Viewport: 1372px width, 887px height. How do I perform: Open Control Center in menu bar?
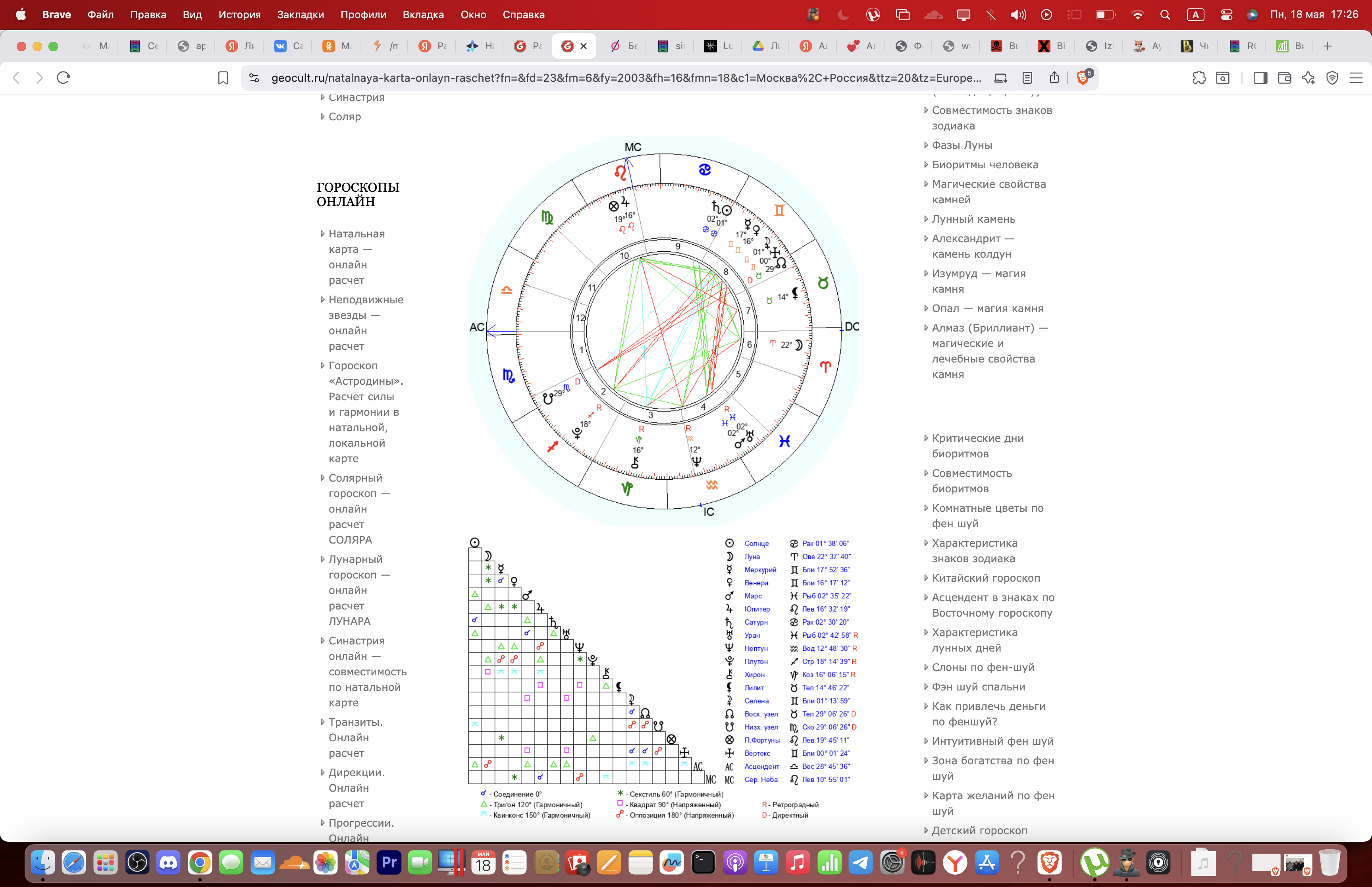pos(1226,15)
